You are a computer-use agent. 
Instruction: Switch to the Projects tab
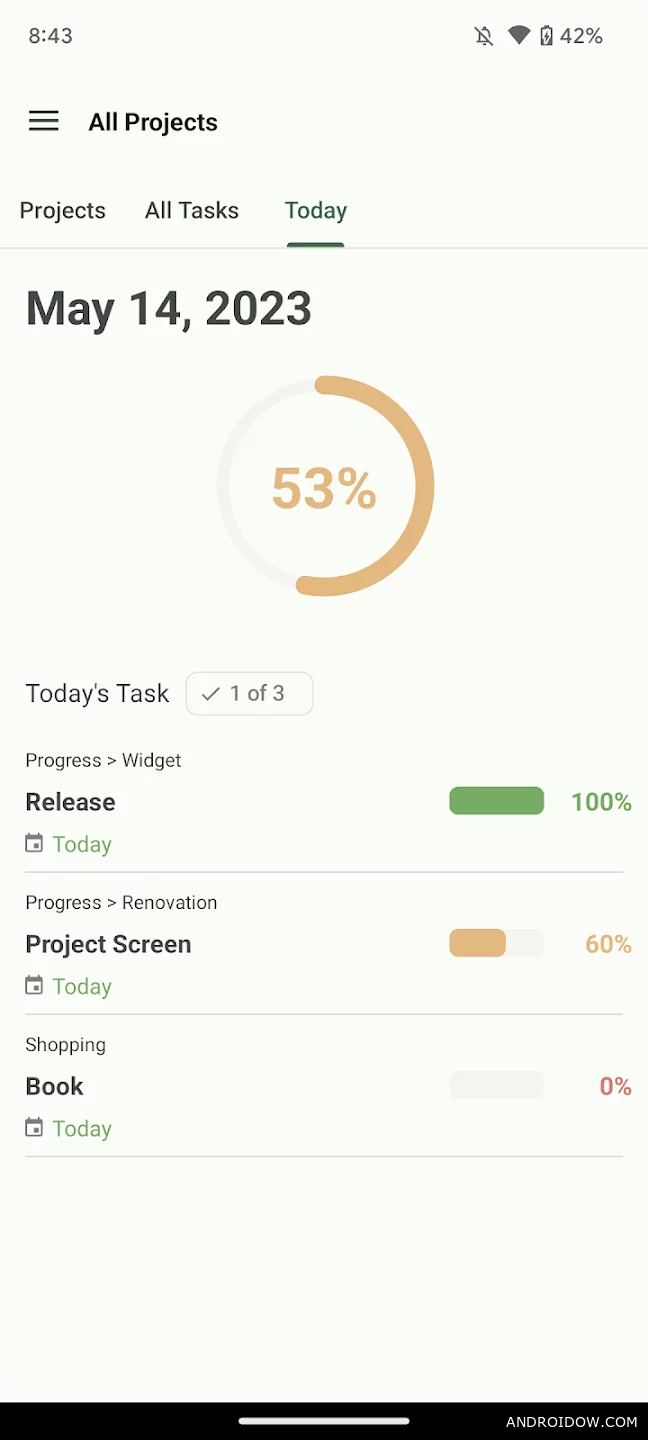click(x=63, y=210)
